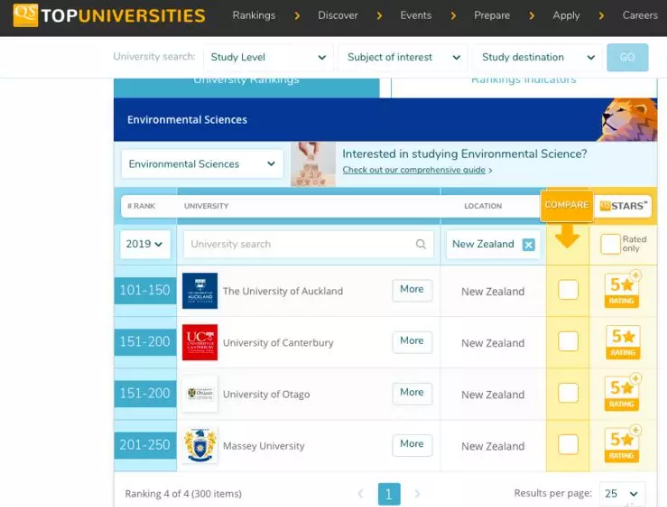Remove the New Zealand location filter
The image size is (667, 507).
click(528, 245)
